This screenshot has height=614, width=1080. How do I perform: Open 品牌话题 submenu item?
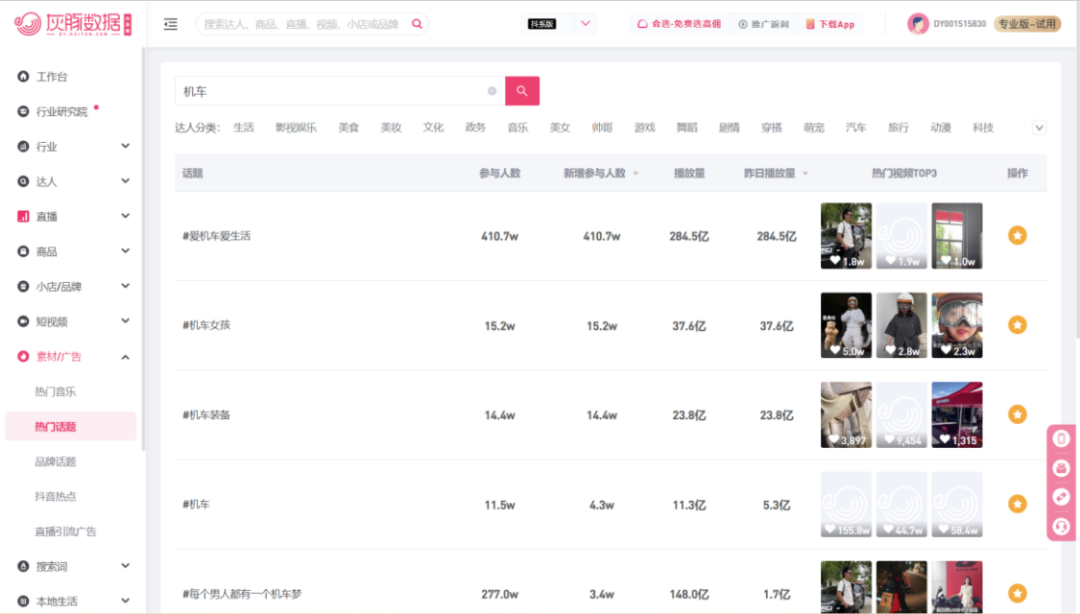(x=55, y=462)
